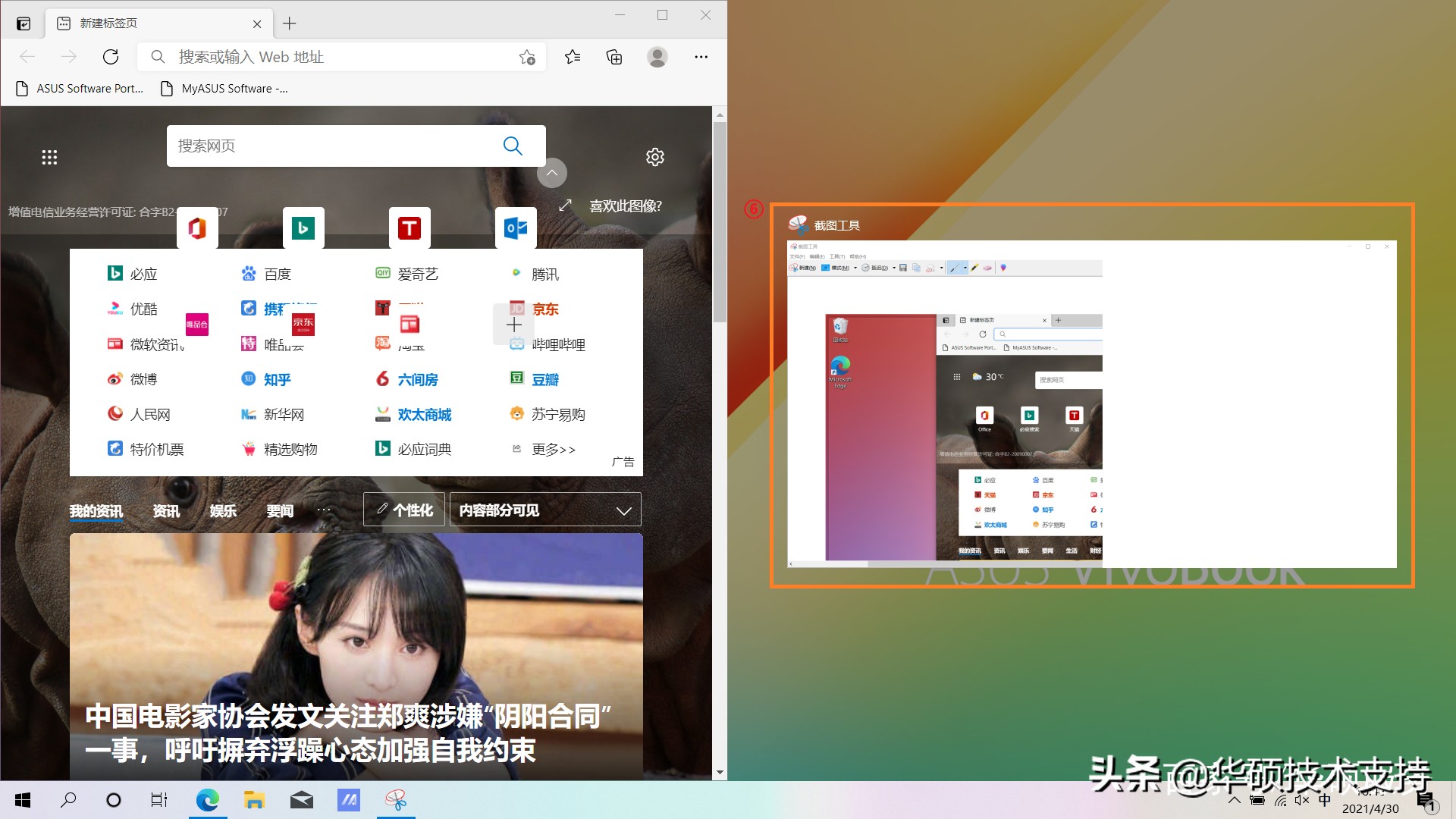Switch to the 娱乐 news feed tab
Image resolution: width=1456 pixels, height=819 pixels.
point(222,510)
